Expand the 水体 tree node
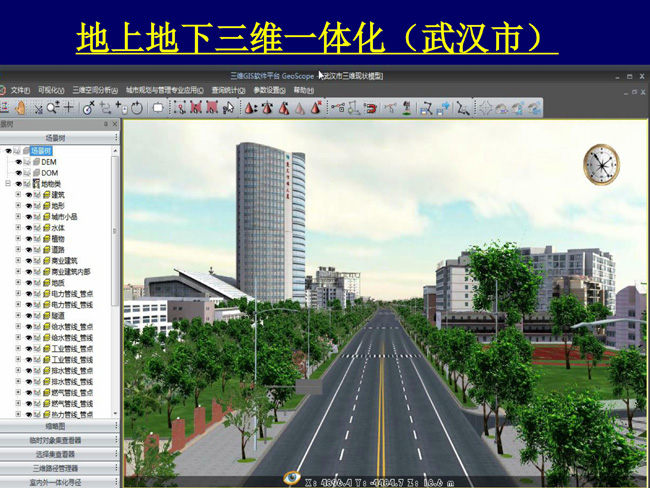650x488 pixels. pos(17,228)
